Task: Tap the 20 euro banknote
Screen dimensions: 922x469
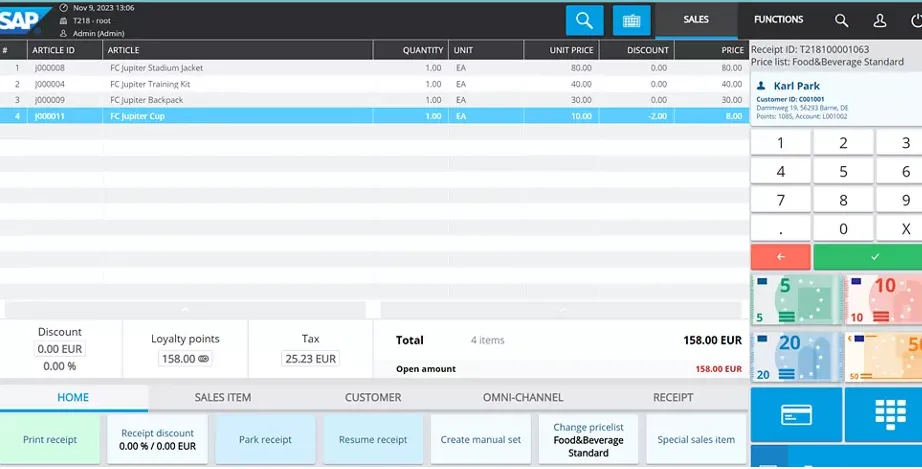Action: tap(795, 357)
